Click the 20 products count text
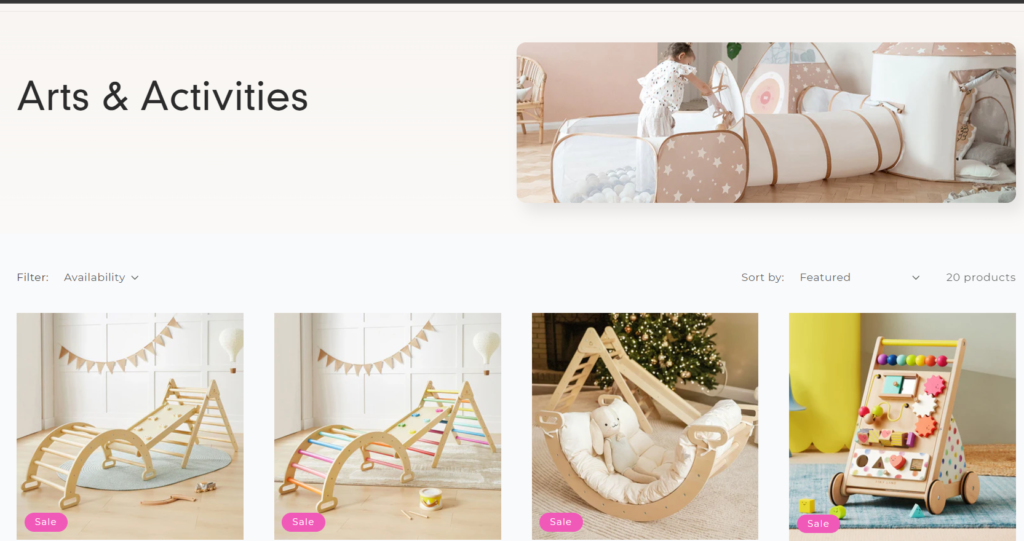1024x541 pixels. [980, 277]
